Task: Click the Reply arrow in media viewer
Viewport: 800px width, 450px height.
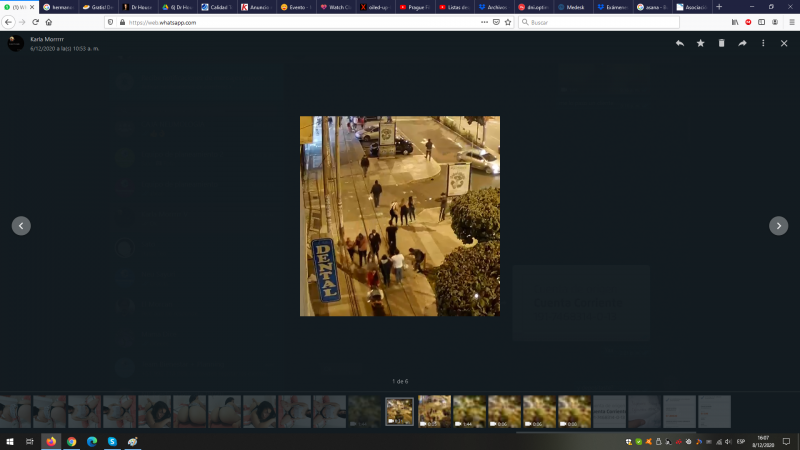Action: coord(680,43)
